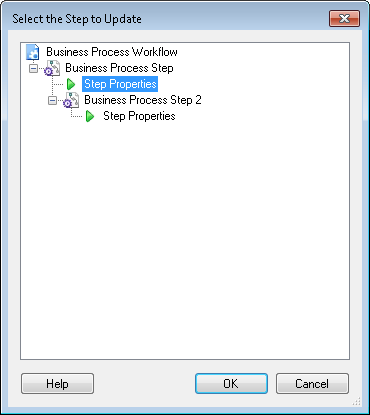Viewport: 370px width, 415px height.
Task: Click the dialog's dotted resize grip
Action: click(x=356, y=401)
